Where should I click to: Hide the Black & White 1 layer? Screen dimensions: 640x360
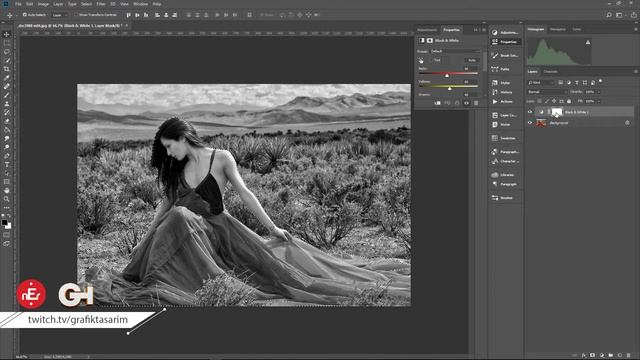(530, 112)
